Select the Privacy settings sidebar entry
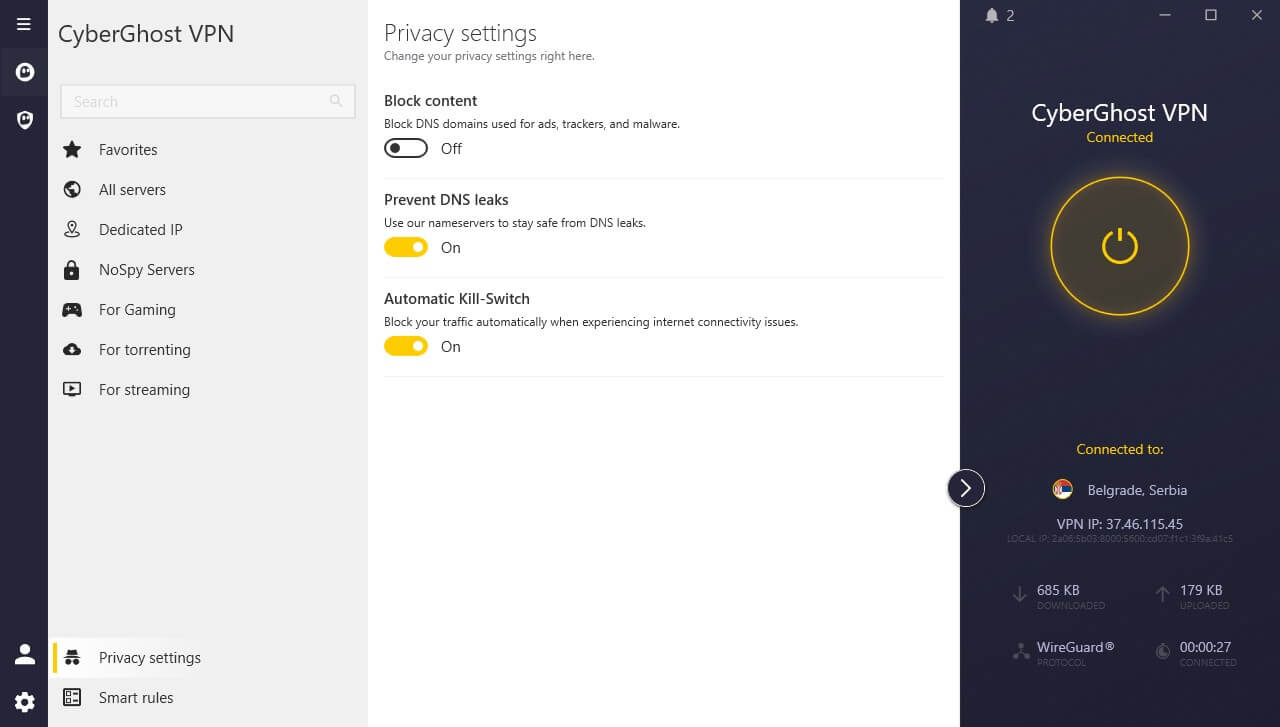The image size is (1280, 727). click(x=149, y=657)
